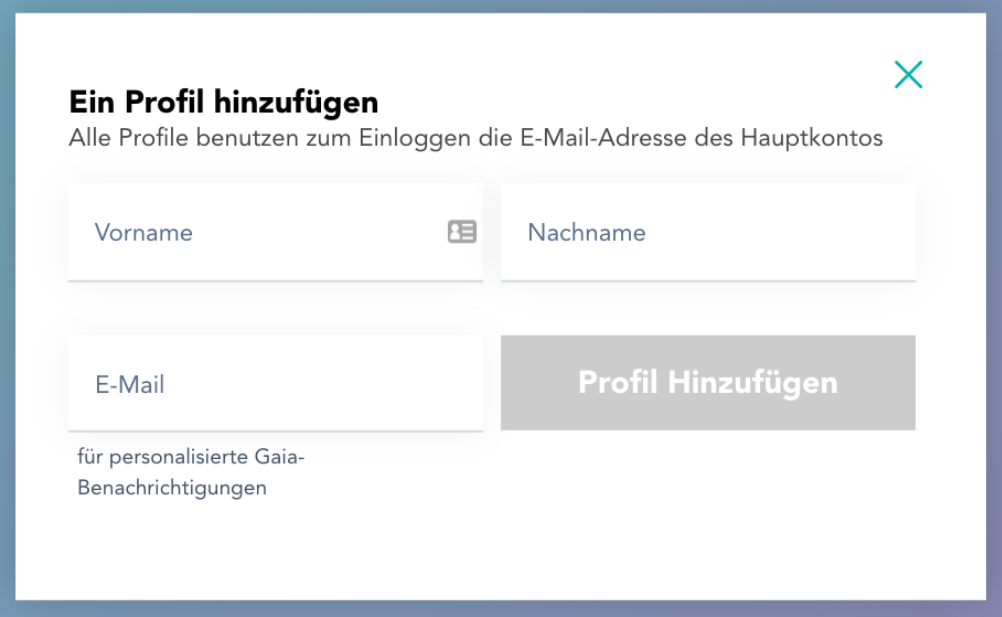The height and width of the screenshot is (617, 1002).
Task: Click the subtitle about the Hauptkonto E-Mail-Adresse
Action: tap(475, 138)
